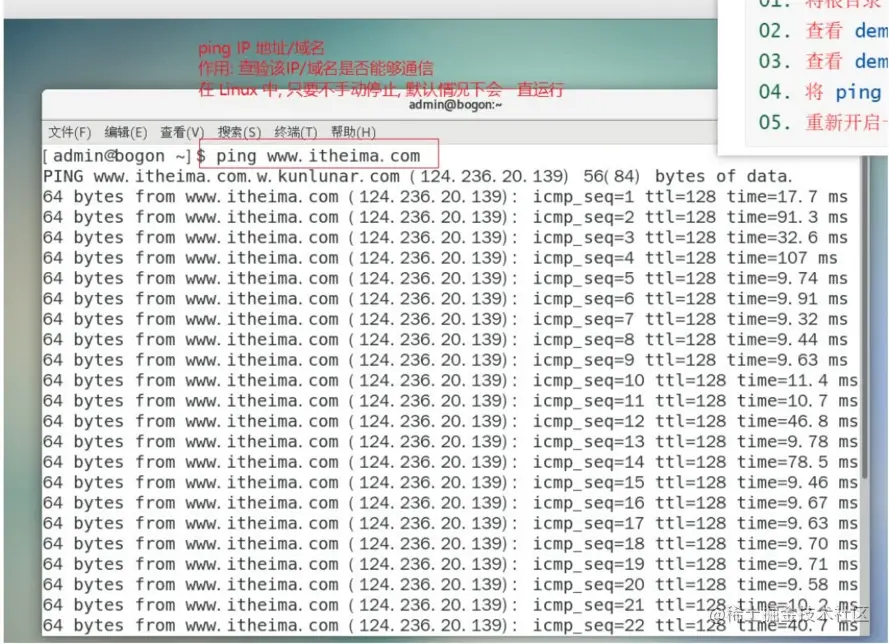Screen dimensions: 889x644
Task: Select the icmp_seq=2 time=91.3 ms line
Action: [445, 217]
